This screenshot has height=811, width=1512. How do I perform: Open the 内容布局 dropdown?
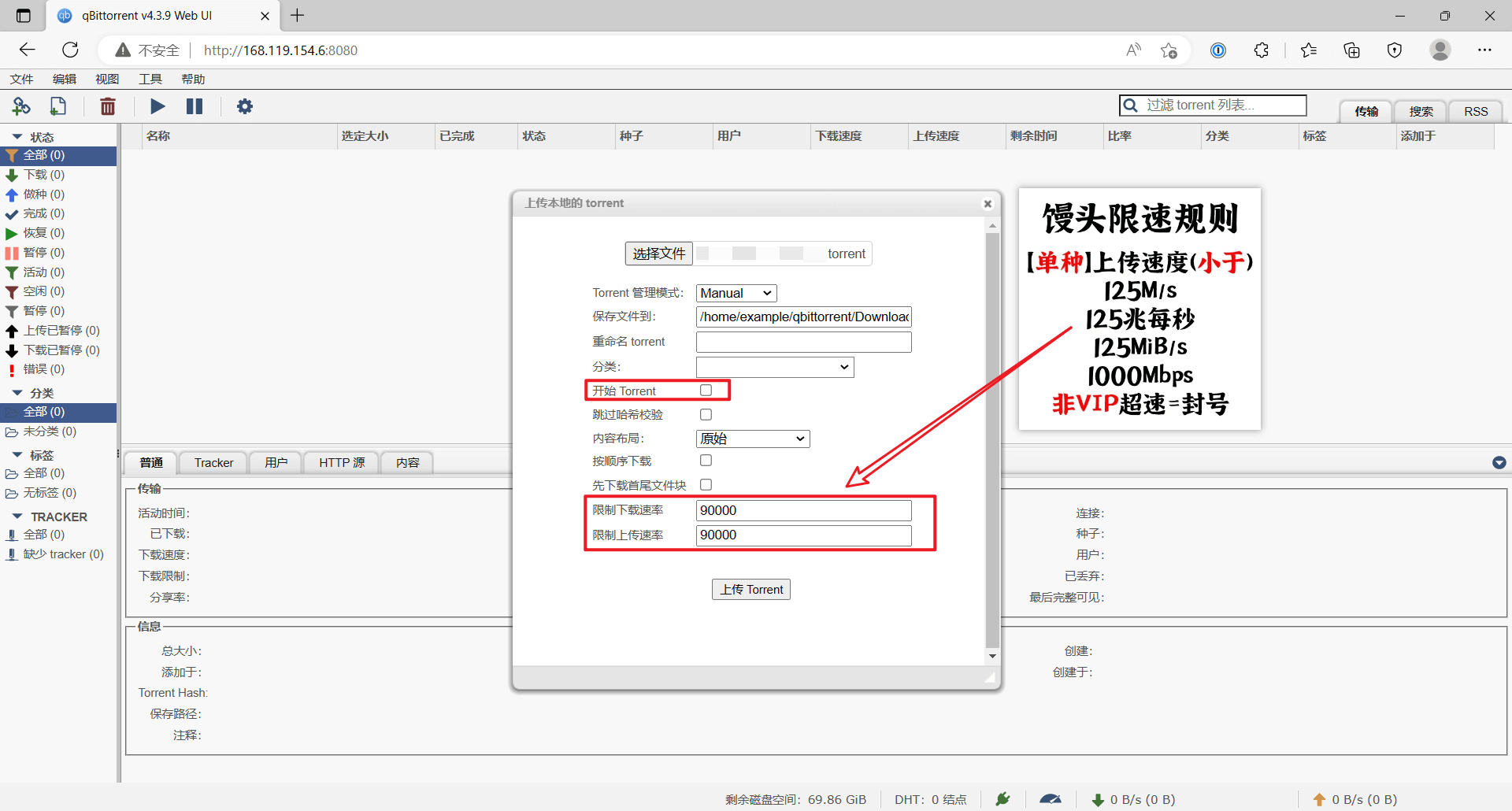click(753, 439)
